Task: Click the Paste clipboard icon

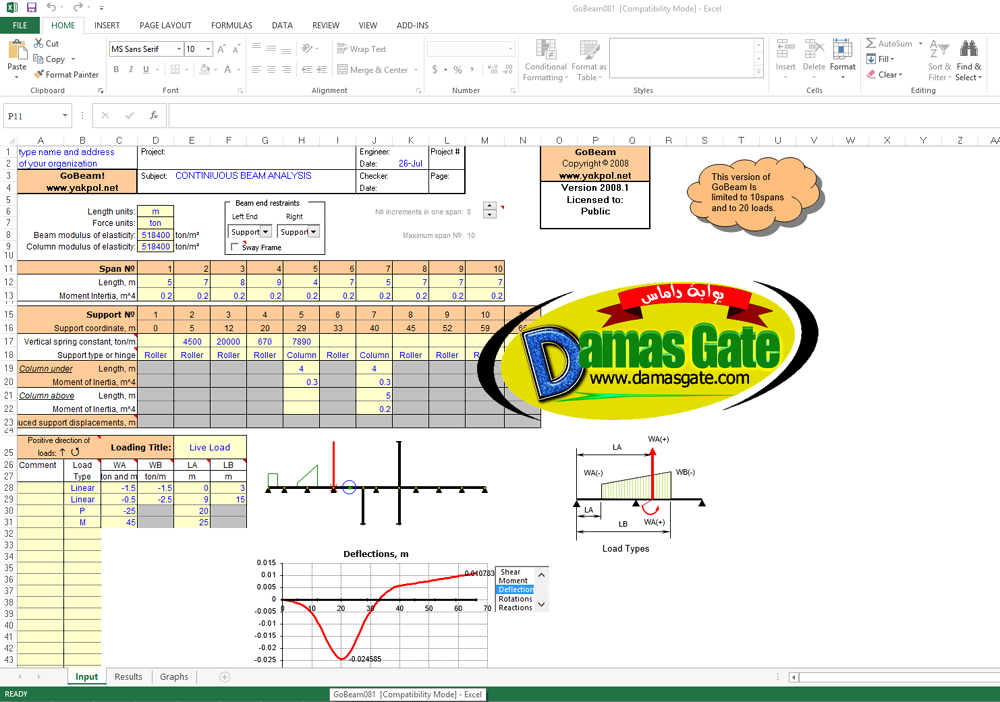Action: 17,50
